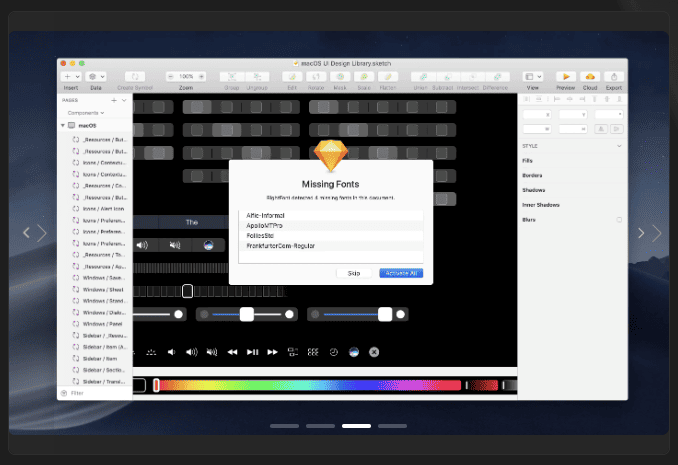Add a new page with the plus icon
Viewport: 678px width, 465px height.
click(x=114, y=100)
